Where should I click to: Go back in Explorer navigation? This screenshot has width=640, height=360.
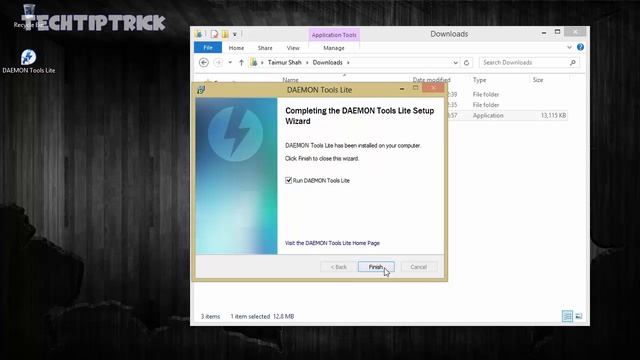[x=204, y=62]
